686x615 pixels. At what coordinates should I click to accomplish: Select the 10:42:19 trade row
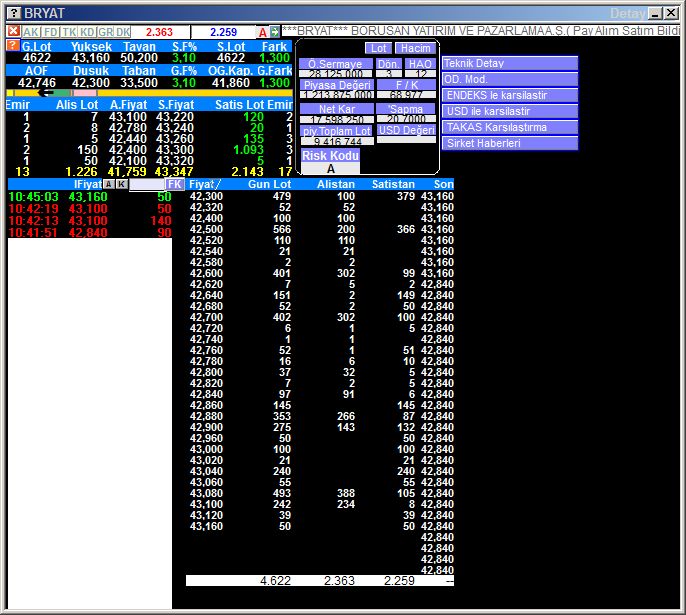click(x=90, y=208)
